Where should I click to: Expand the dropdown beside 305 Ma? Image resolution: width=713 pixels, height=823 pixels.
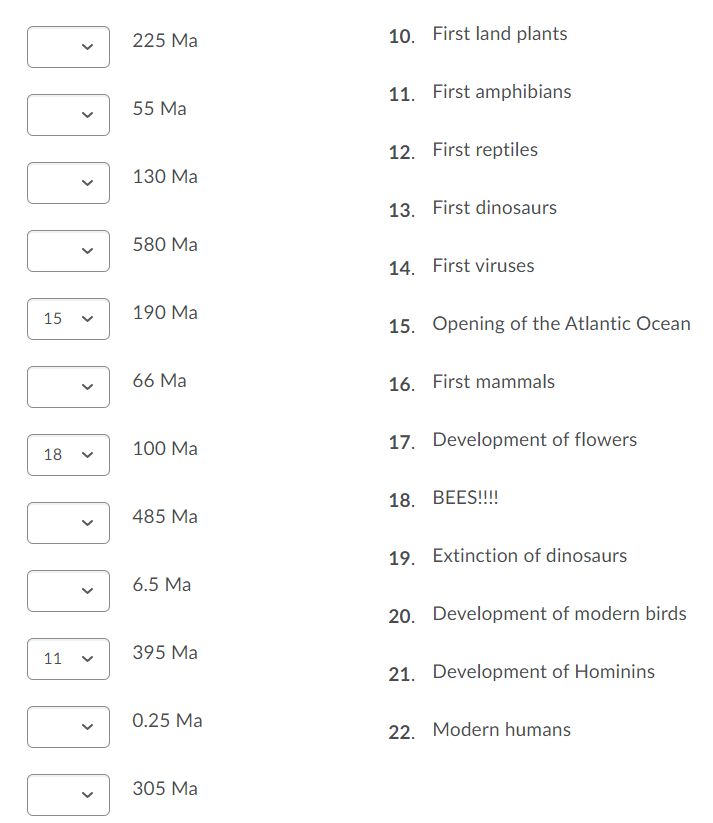[68, 795]
